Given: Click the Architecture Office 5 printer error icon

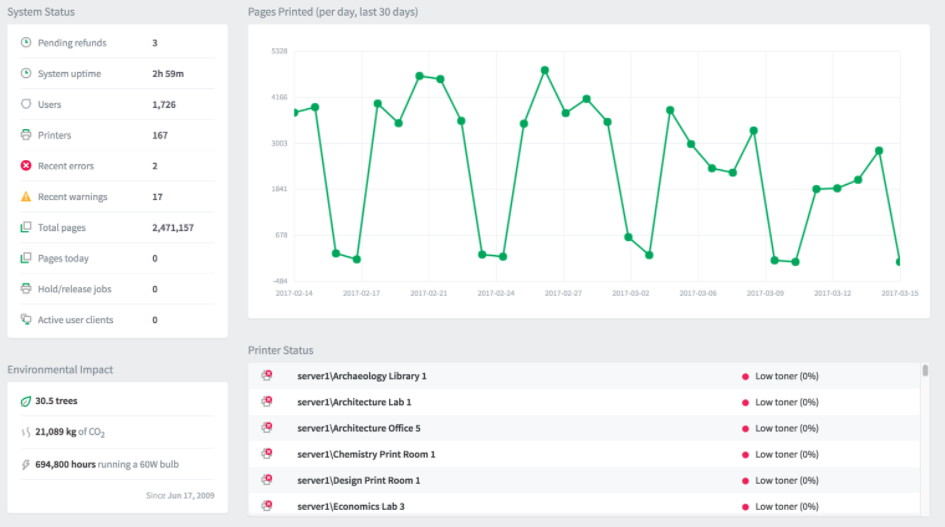Looking at the screenshot, I should (x=267, y=427).
